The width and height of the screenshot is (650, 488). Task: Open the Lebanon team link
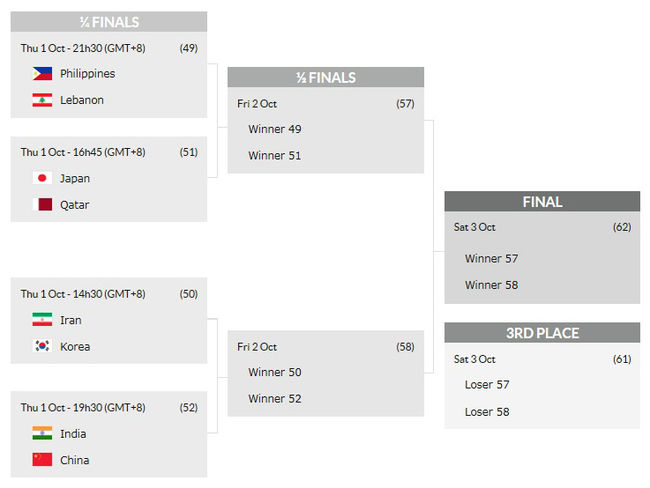82,100
